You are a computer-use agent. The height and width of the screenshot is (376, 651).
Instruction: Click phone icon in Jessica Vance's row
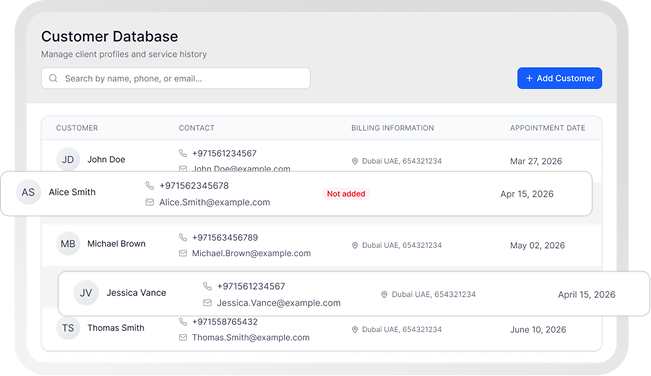click(207, 286)
